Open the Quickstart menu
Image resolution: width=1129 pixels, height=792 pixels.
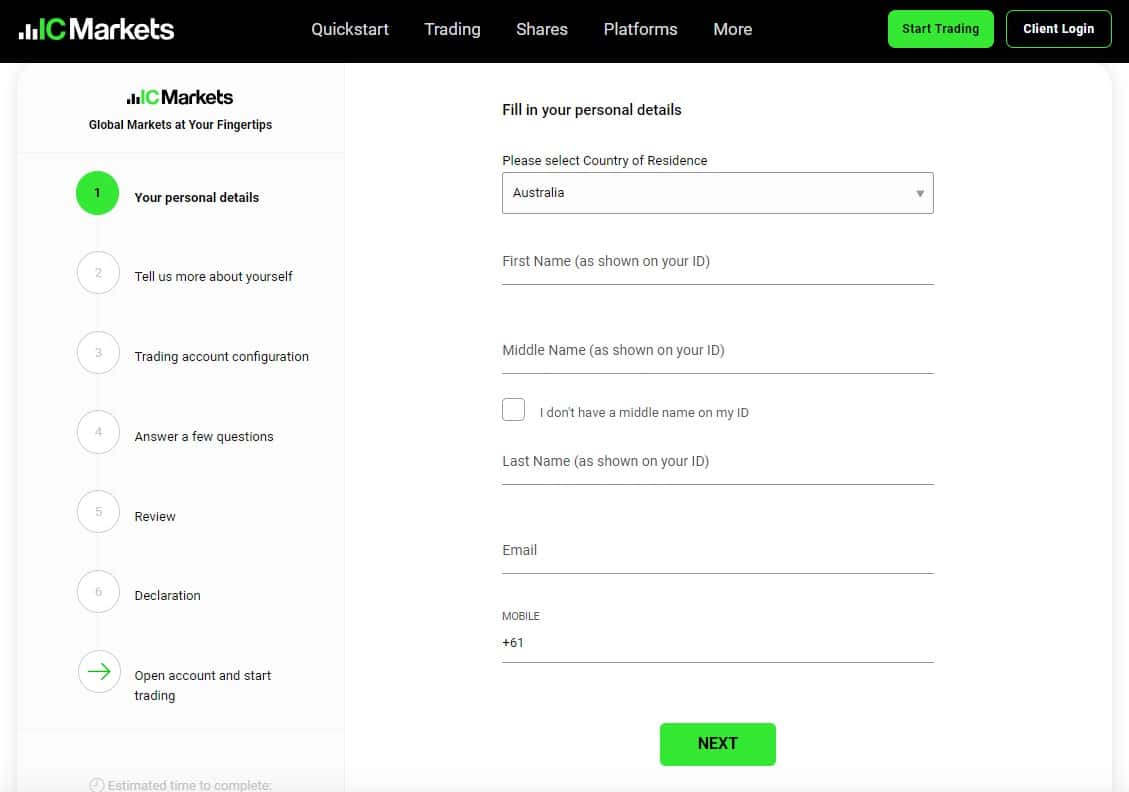[x=350, y=30]
